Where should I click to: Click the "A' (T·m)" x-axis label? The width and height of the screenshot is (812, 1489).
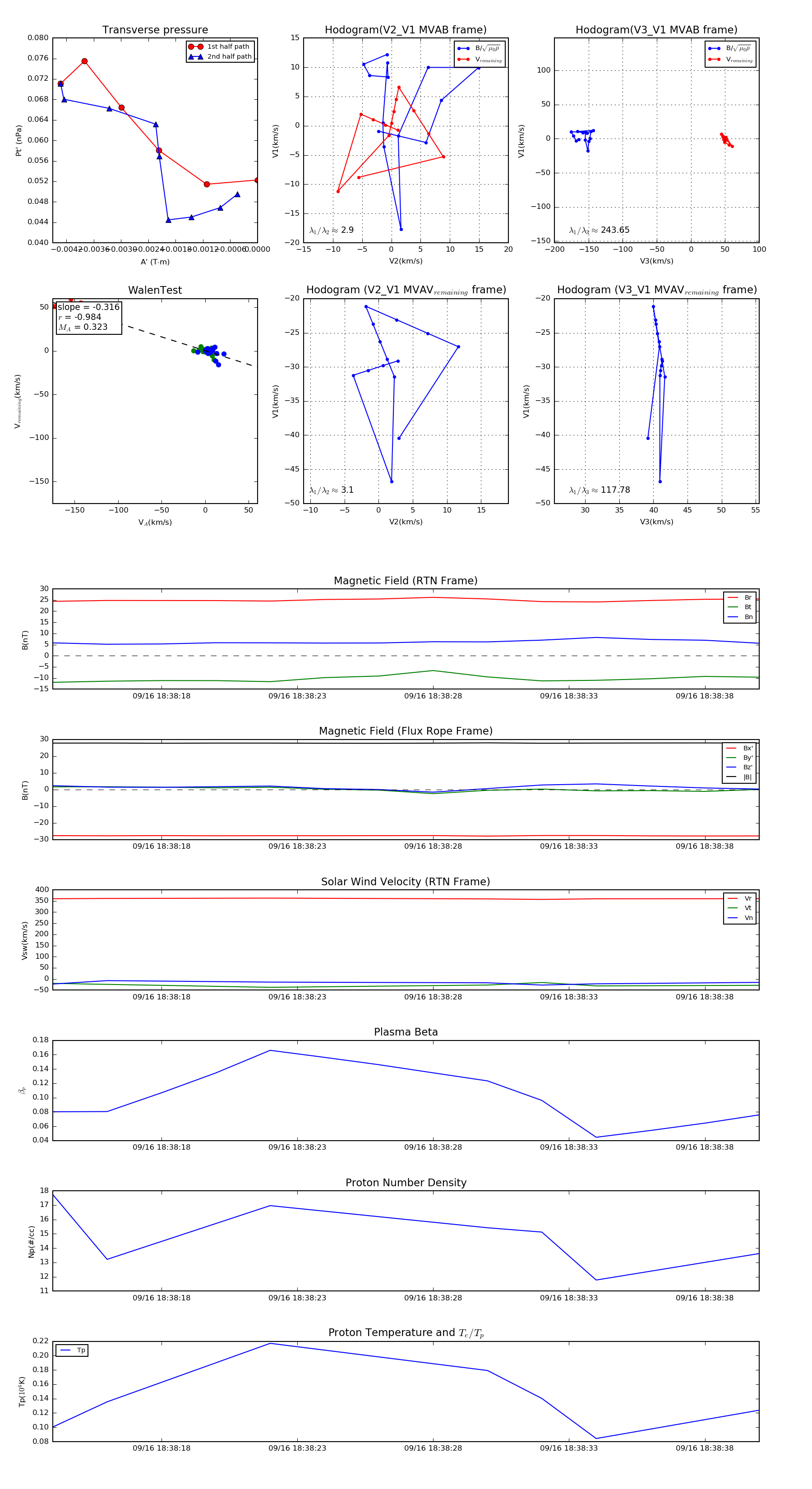click(x=155, y=262)
